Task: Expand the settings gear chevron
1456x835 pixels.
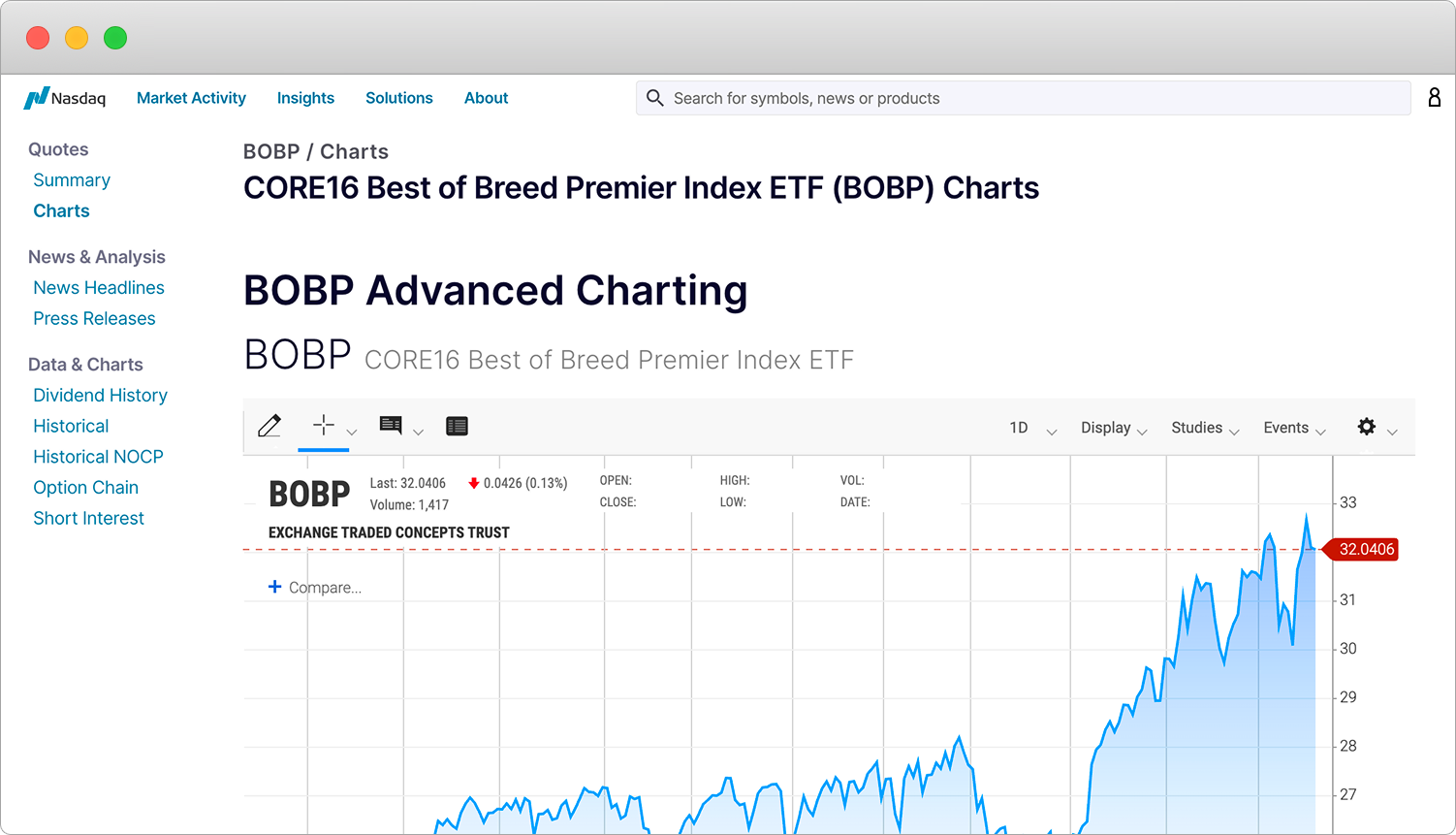Action: pos(1393,433)
